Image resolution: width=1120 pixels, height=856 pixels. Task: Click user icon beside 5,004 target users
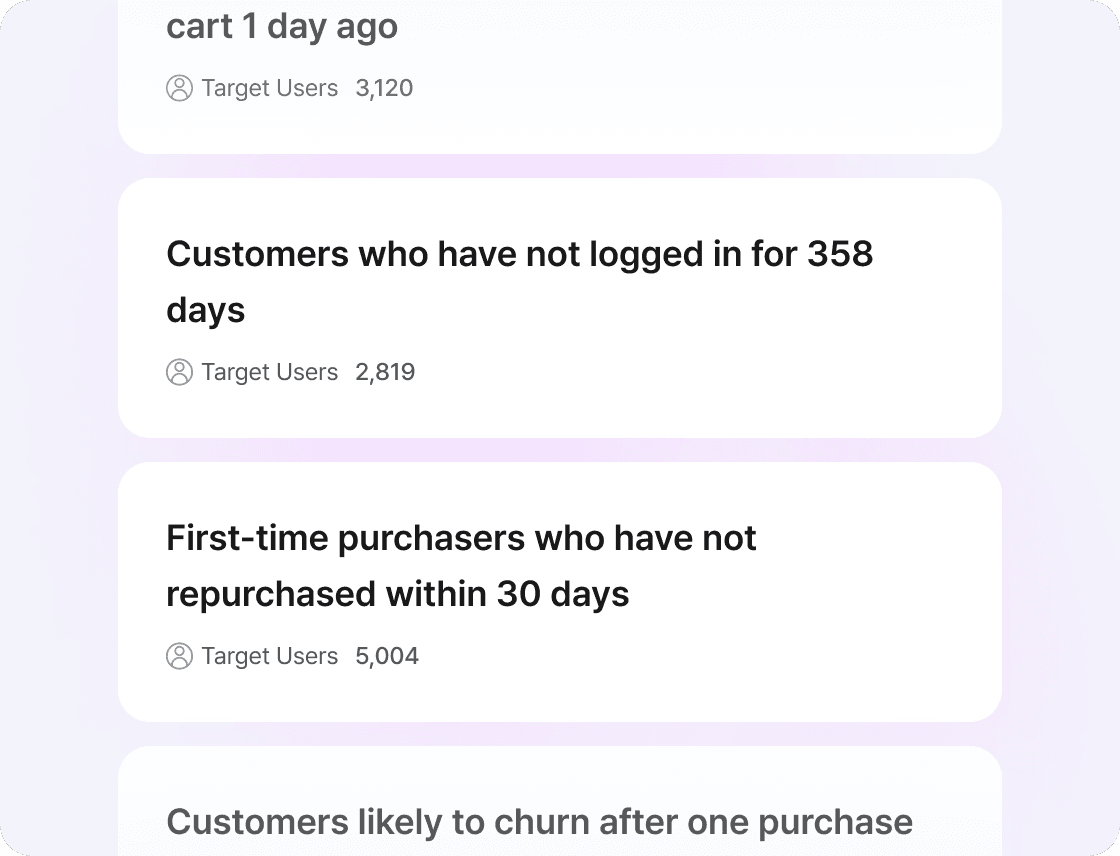[x=179, y=656]
